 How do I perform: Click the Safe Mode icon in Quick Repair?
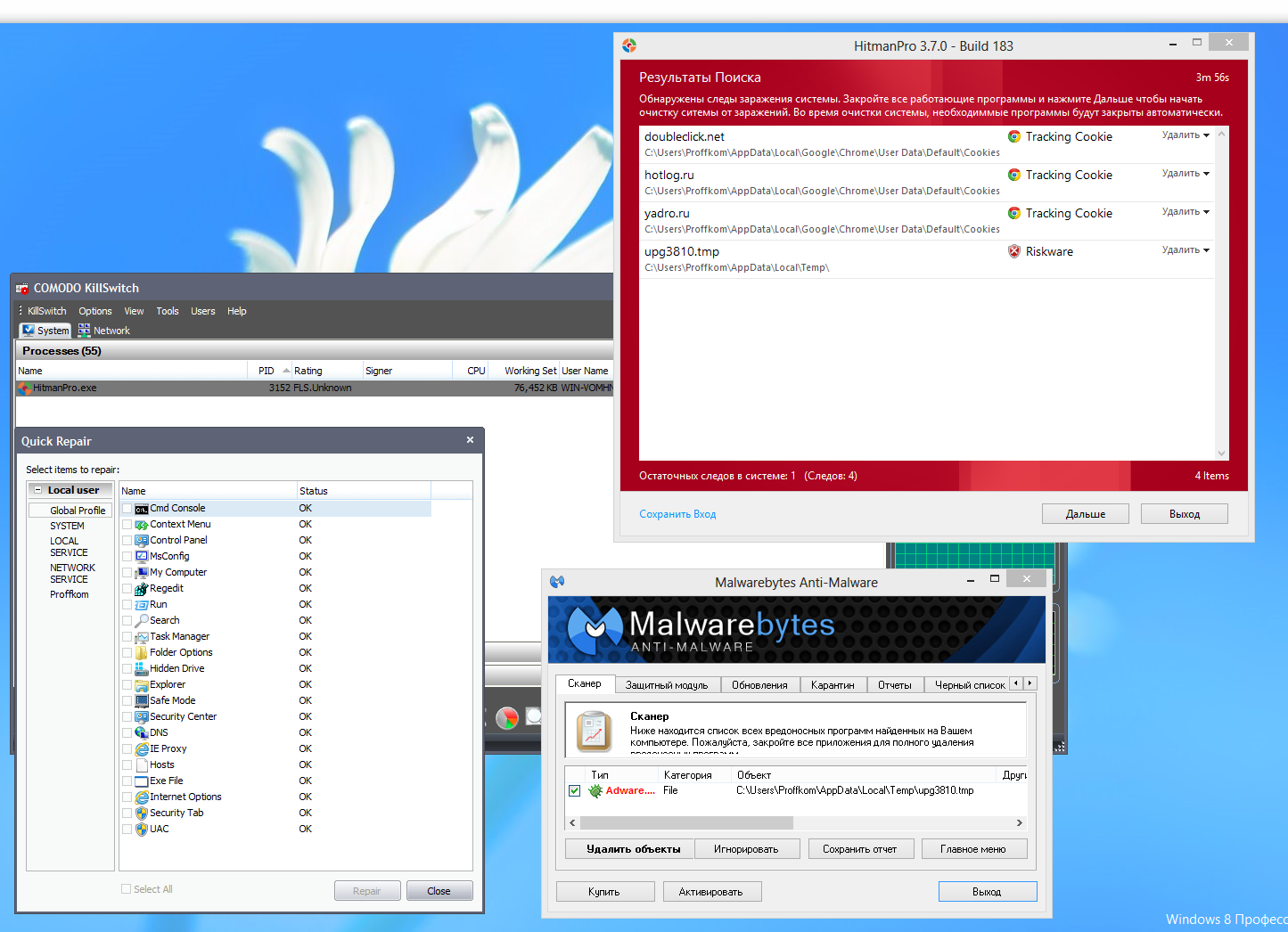tap(142, 701)
